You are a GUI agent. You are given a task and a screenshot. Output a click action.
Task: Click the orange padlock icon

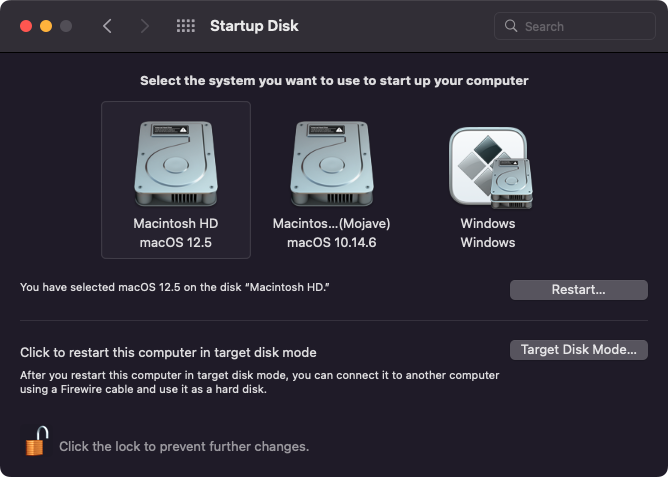coord(36,441)
